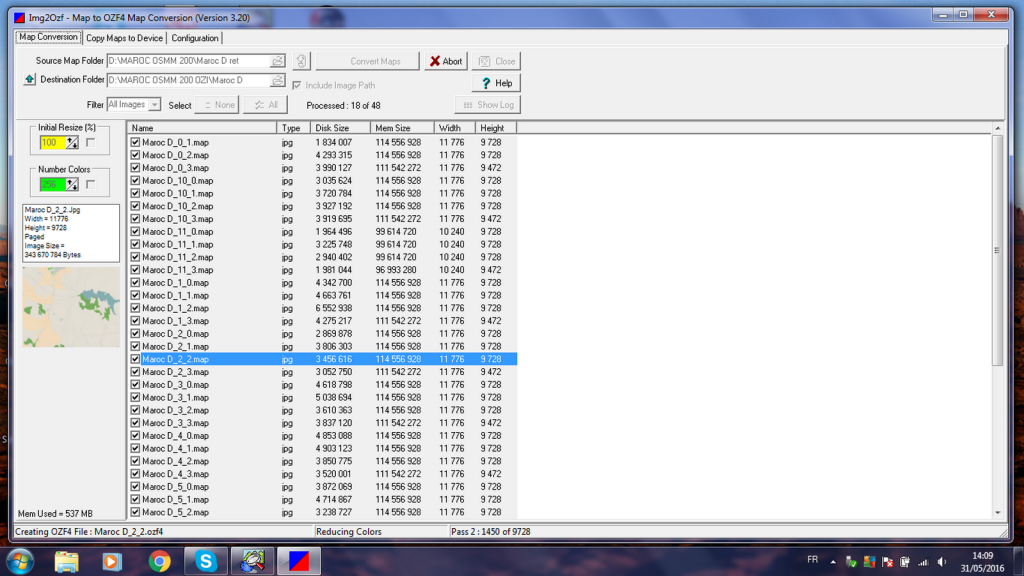Open the map application taskbar icon
The image size is (1024, 576).
tap(252, 561)
